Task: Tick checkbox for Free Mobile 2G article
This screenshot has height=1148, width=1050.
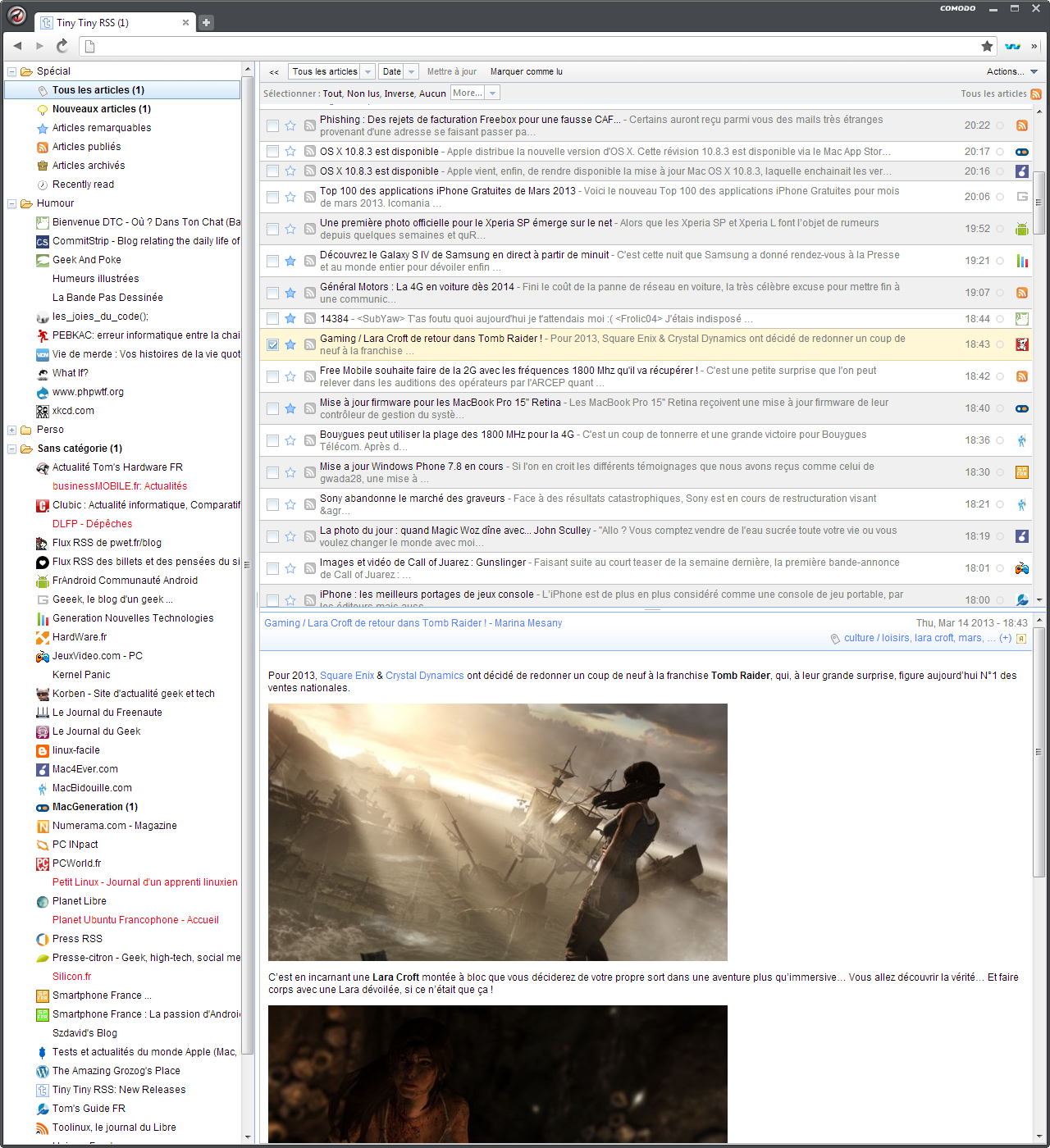Action: coord(272,376)
